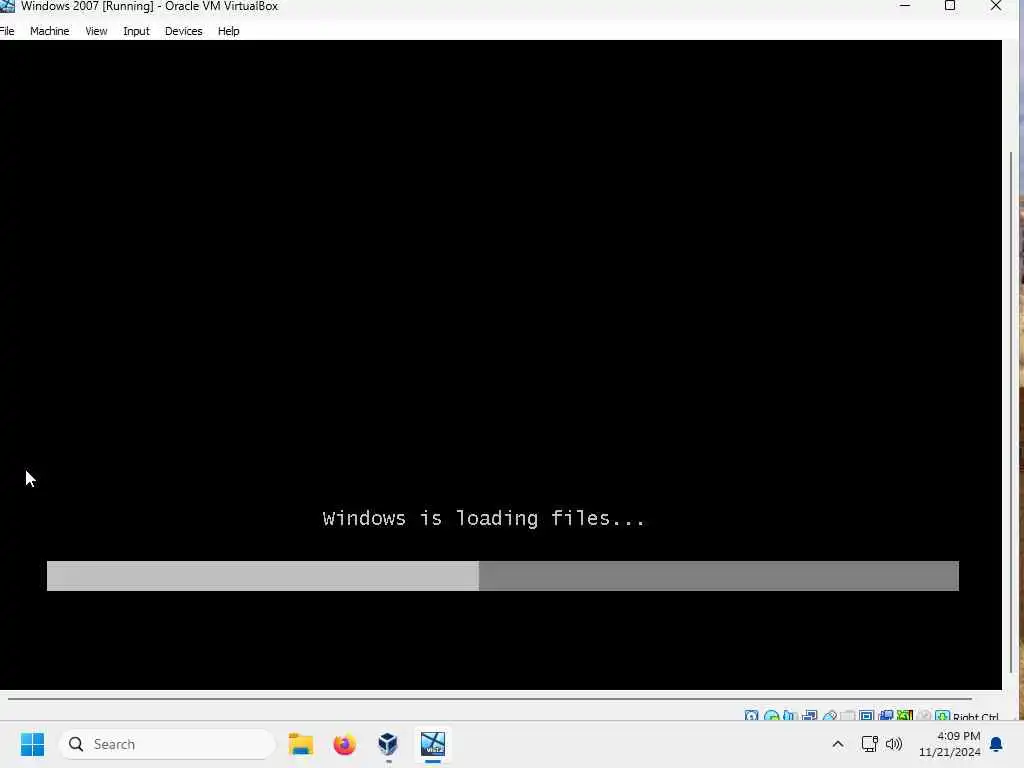Open the network tray icon
The width and height of the screenshot is (1024, 768).
tap(869, 744)
